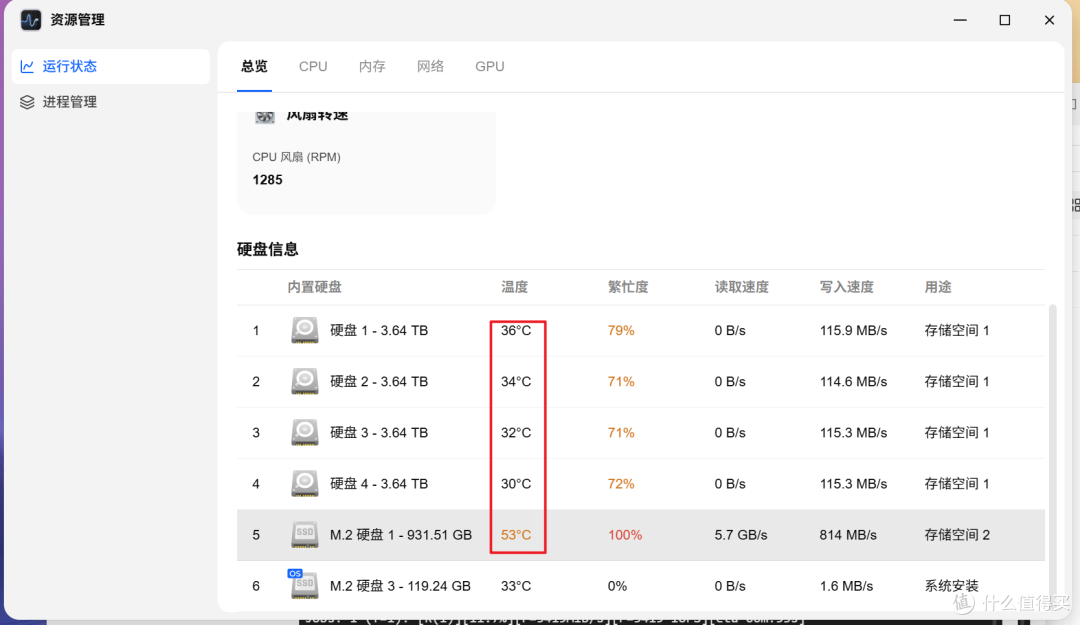Click the 32°C temperature value
The width and height of the screenshot is (1080, 625).
click(x=516, y=432)
